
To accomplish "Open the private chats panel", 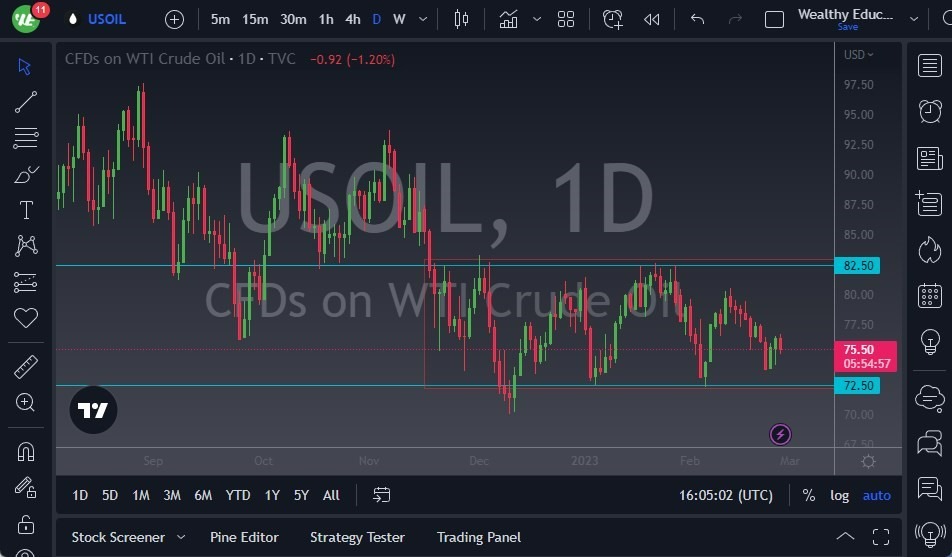I will [x=930, y=443].
